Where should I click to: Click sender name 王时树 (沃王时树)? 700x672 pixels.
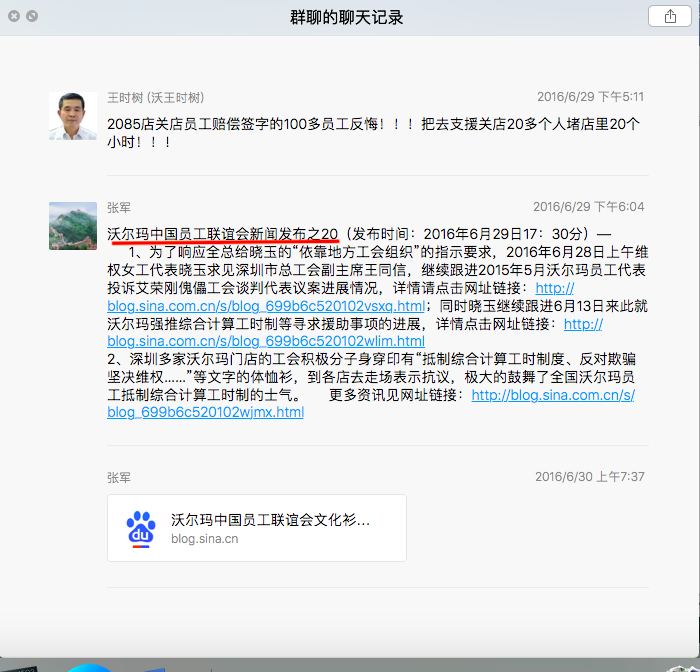(x=155, y=97)
